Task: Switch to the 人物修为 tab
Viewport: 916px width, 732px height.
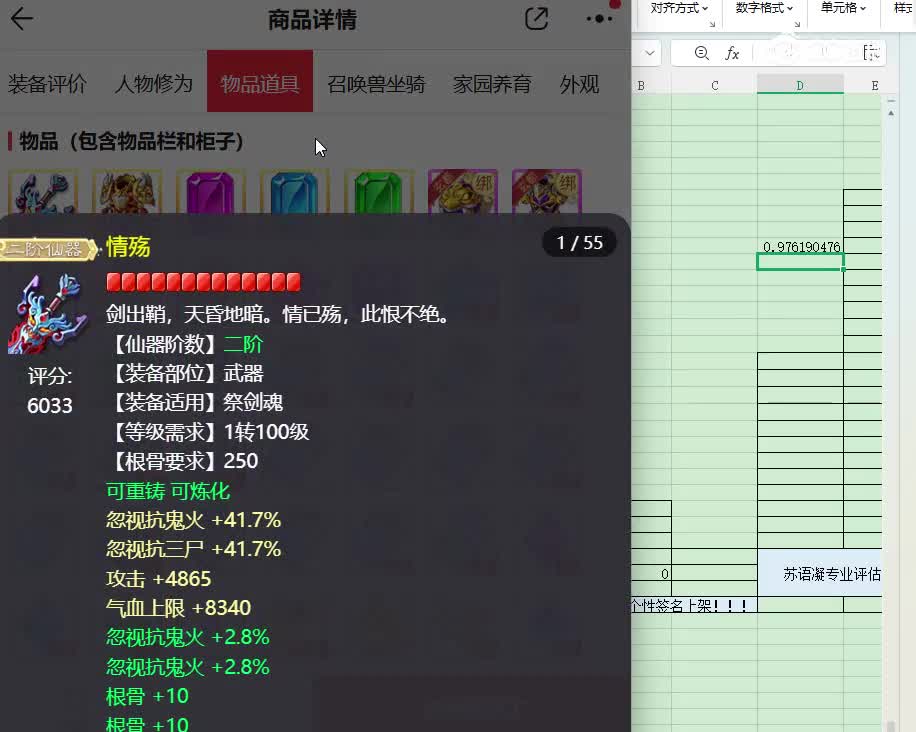Action: point(154,84)
